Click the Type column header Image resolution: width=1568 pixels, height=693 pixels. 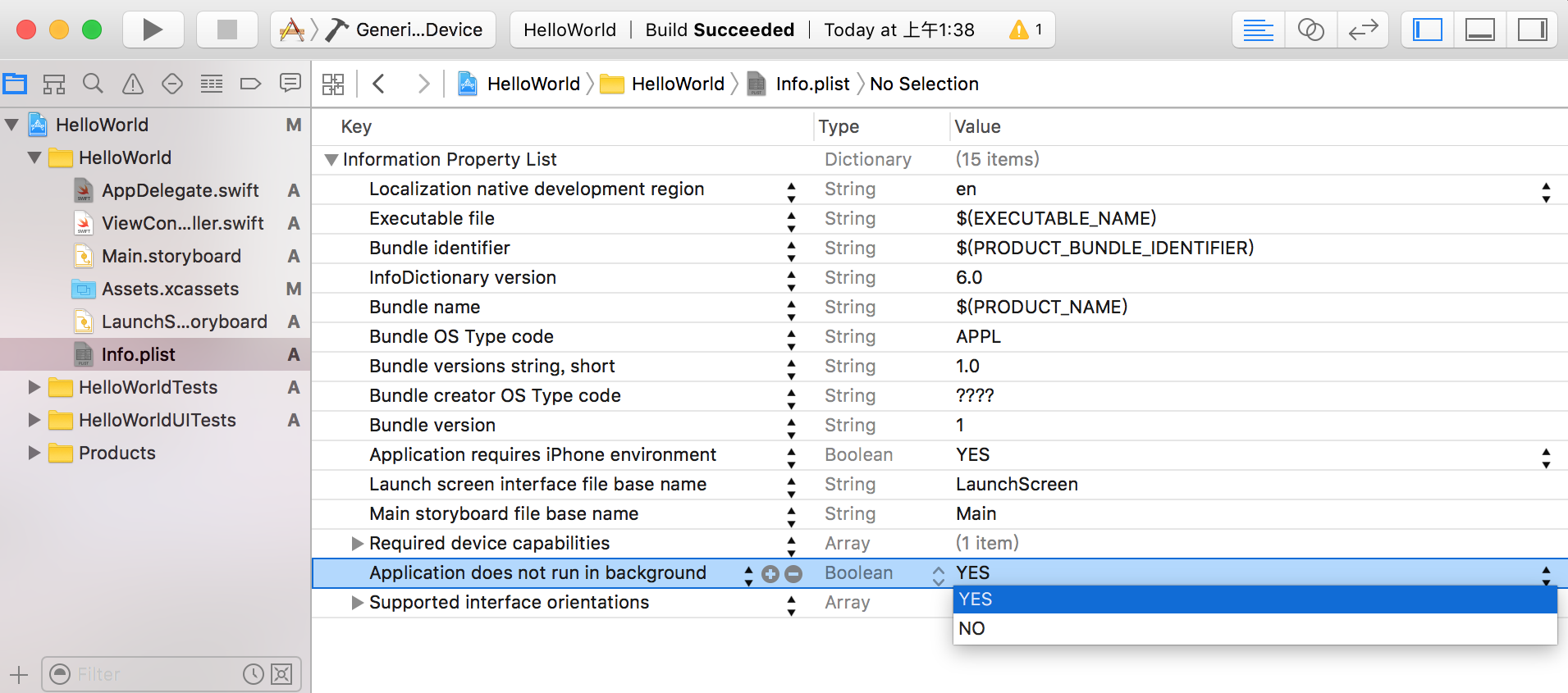click(839, 127)
